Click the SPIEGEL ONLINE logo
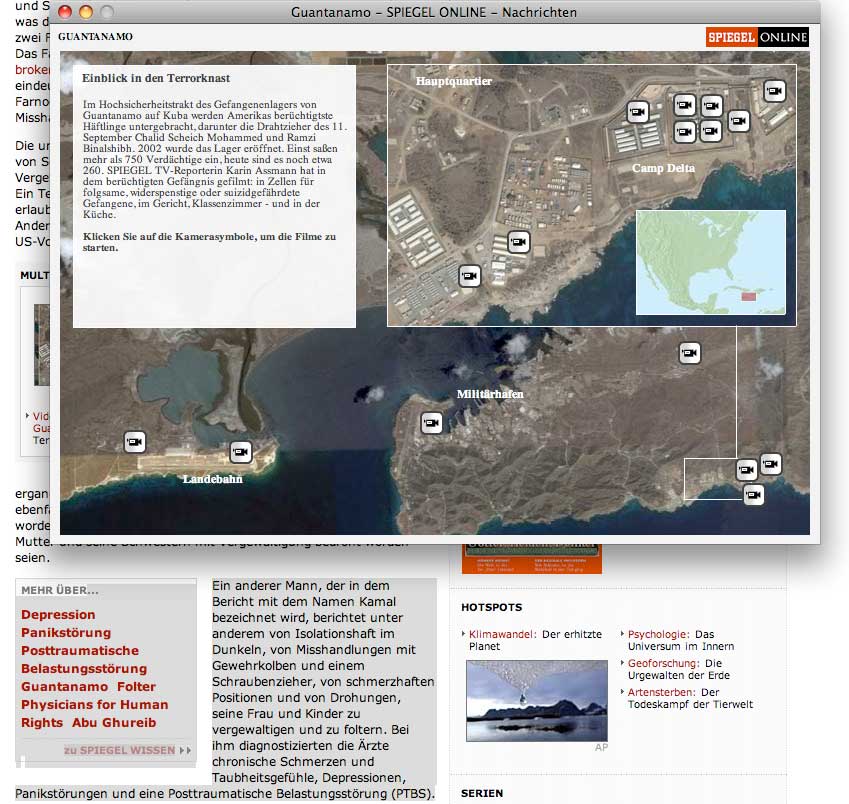This screenshot has width=849, height=804. [x=756, y=38]
